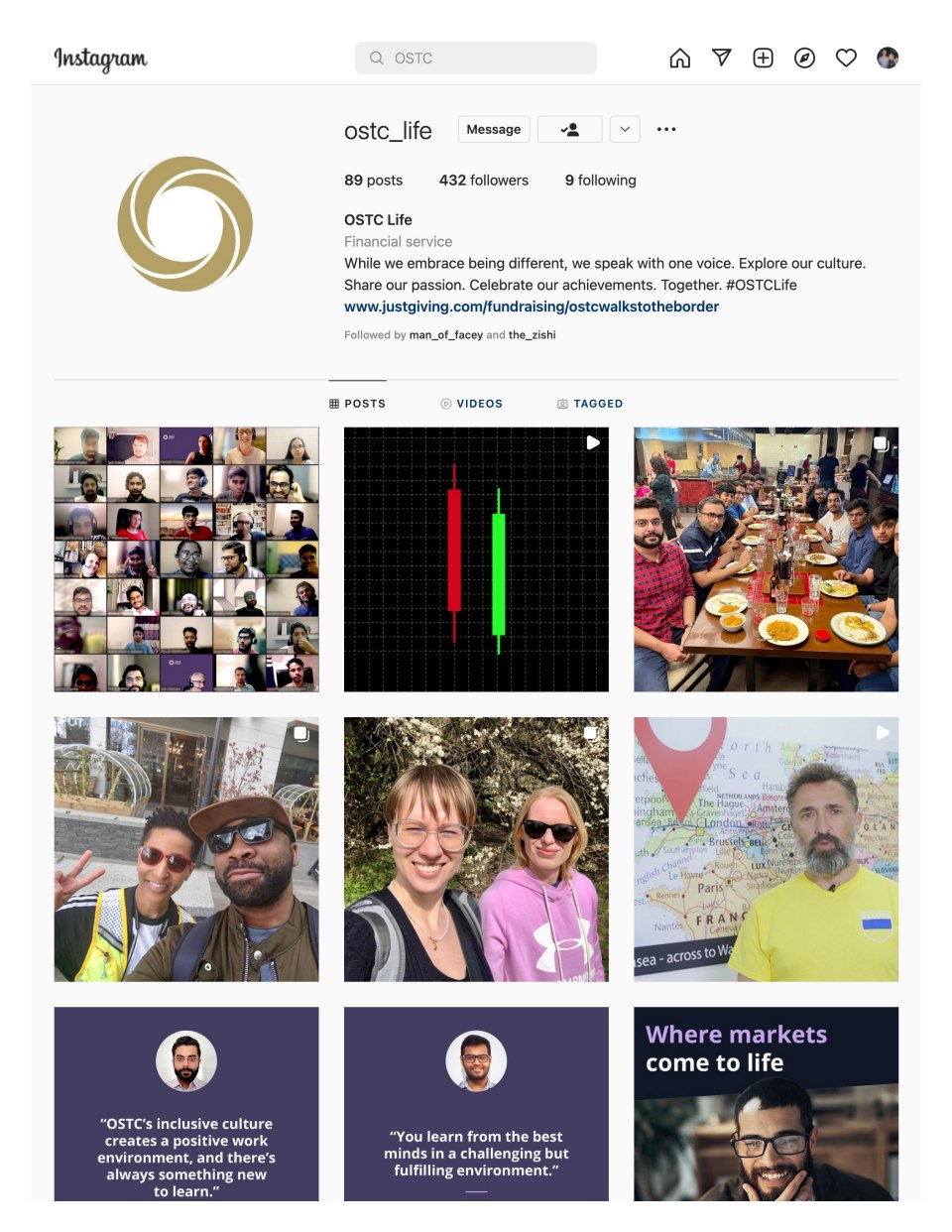The height and width of the screenshot is (1232, 952).
Task: View the 9 following list
Action: [x=601, y=181]
